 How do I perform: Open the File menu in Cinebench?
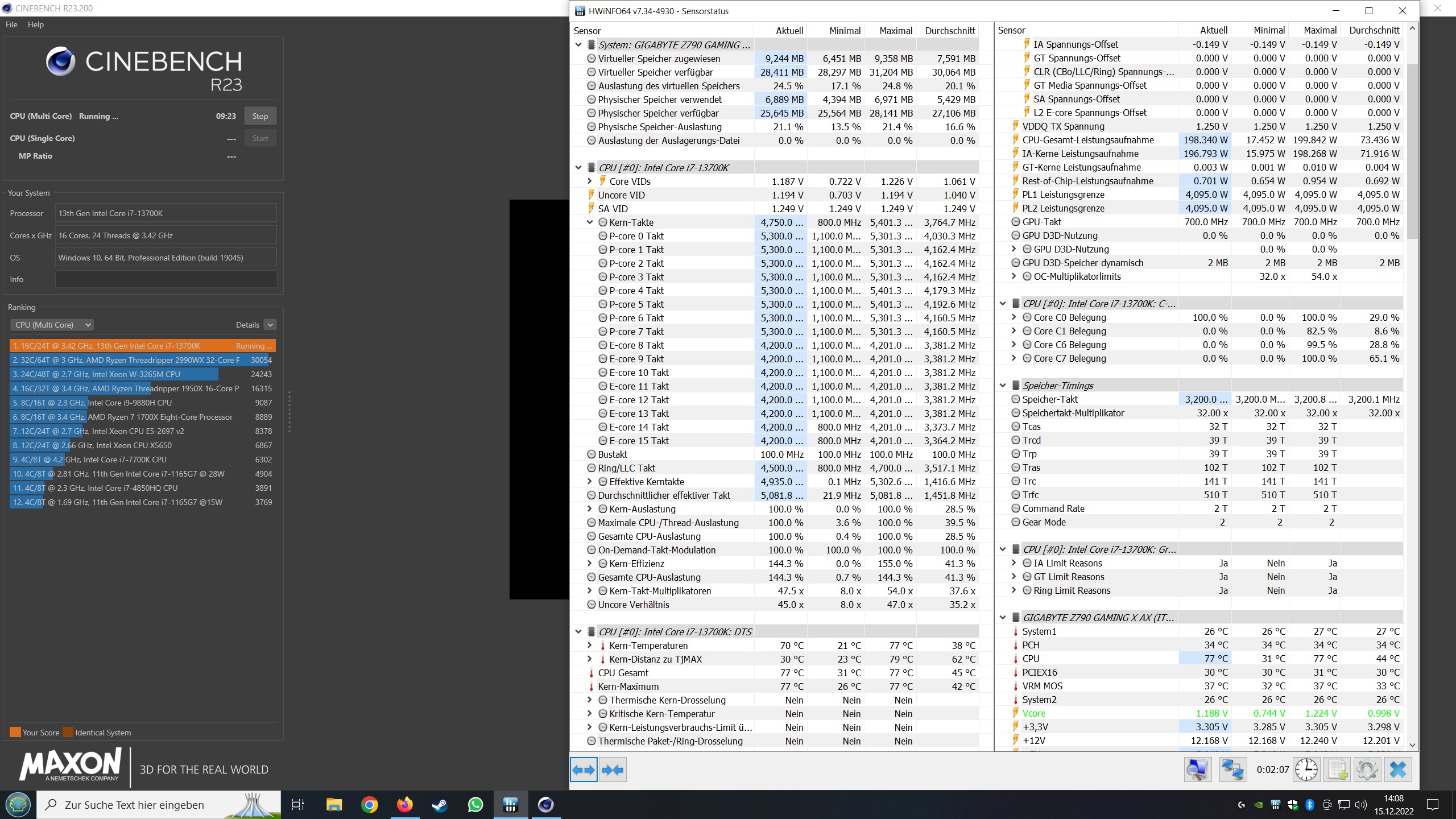click(x=11, y=24)
